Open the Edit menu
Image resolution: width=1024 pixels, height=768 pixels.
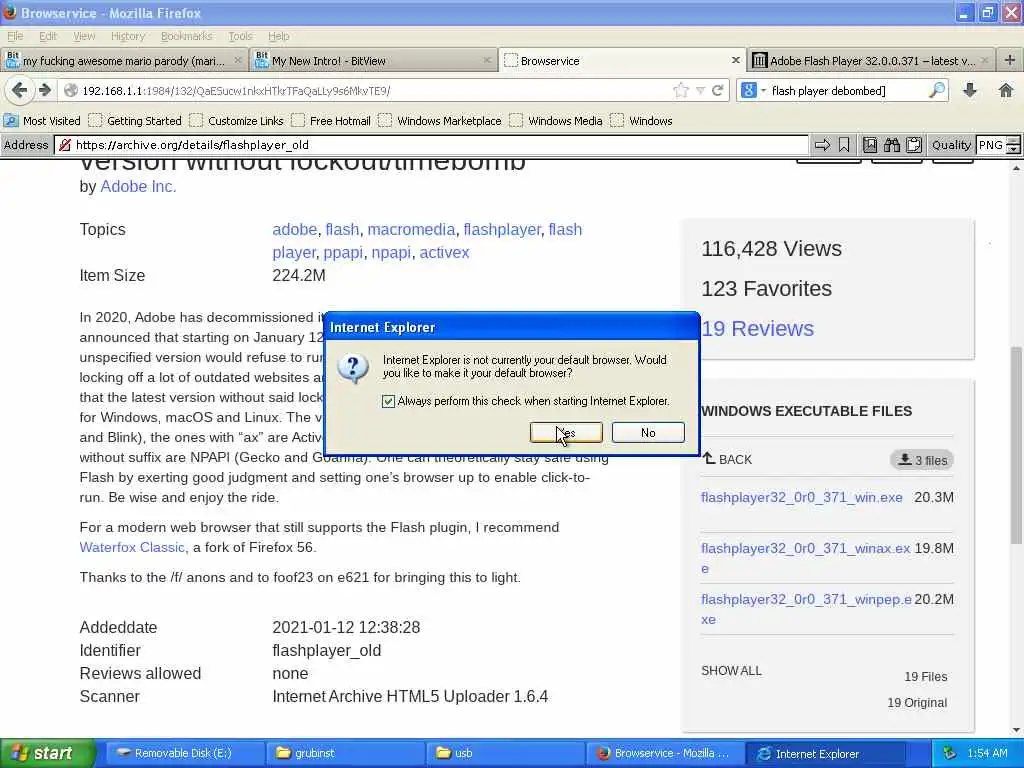(48, 36)
